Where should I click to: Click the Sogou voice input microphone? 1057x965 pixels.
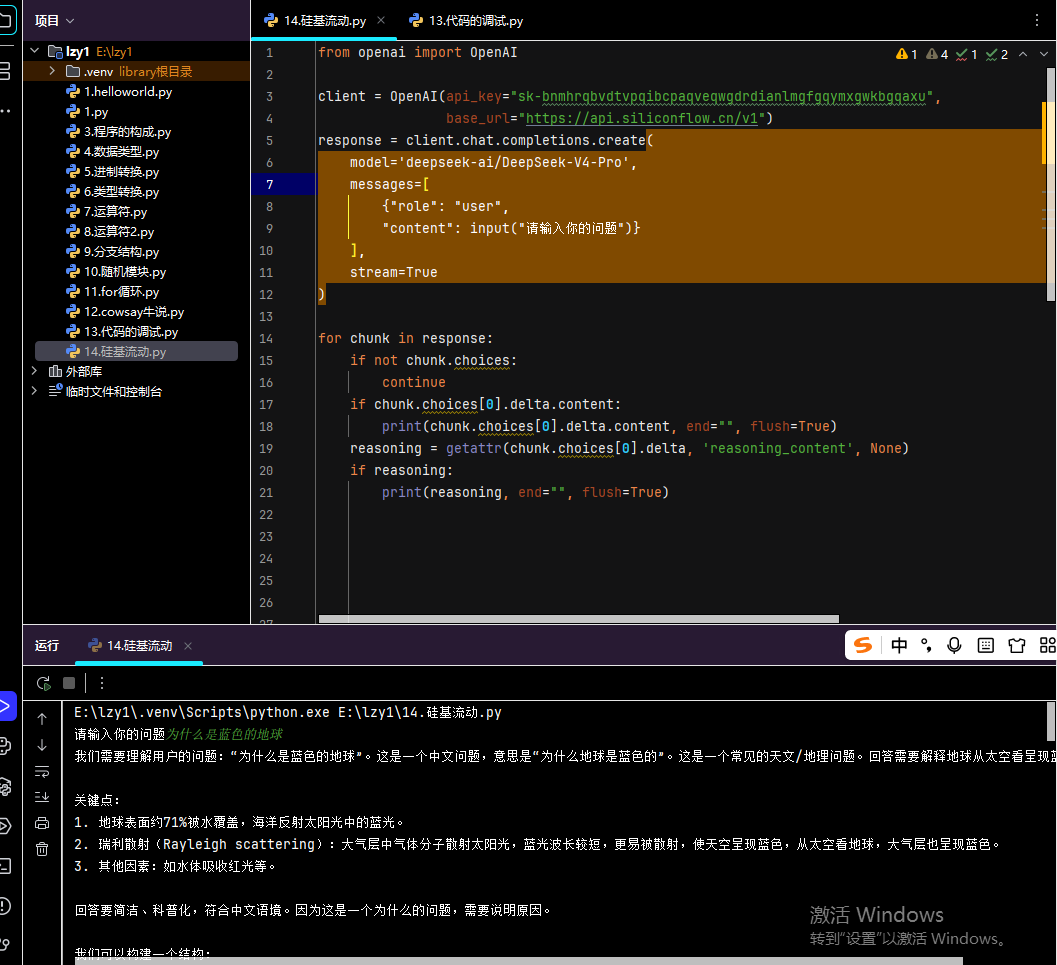coord(954,646)
